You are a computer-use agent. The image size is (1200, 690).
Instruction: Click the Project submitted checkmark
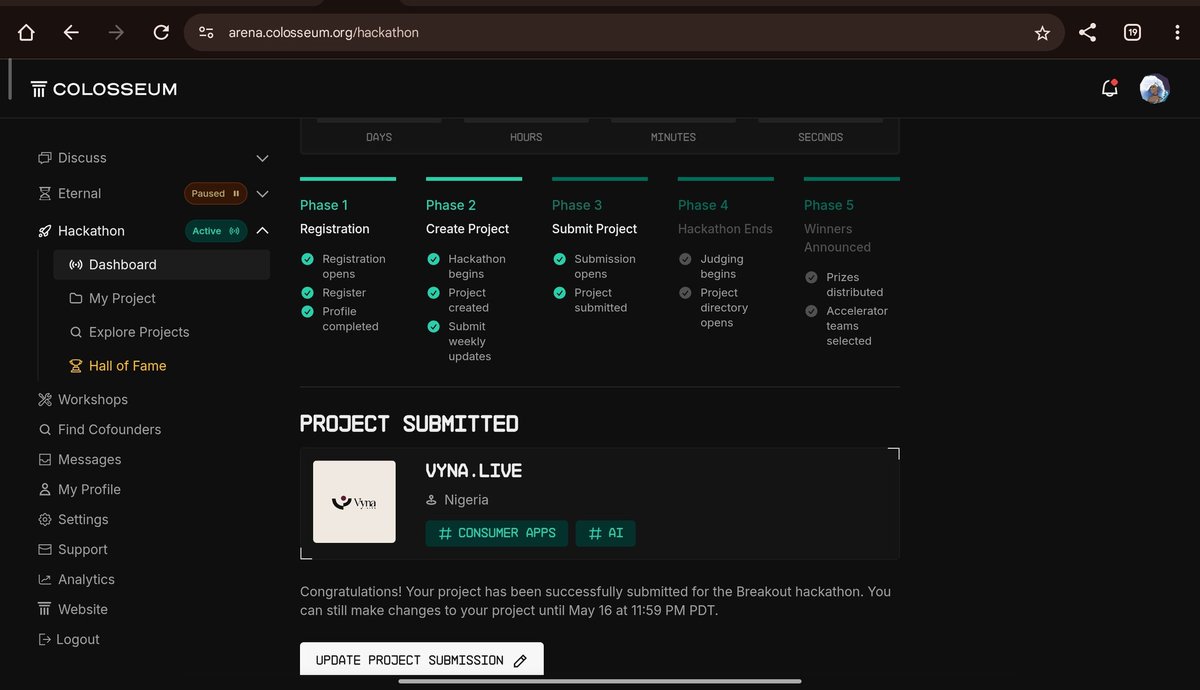click(559, 293)
